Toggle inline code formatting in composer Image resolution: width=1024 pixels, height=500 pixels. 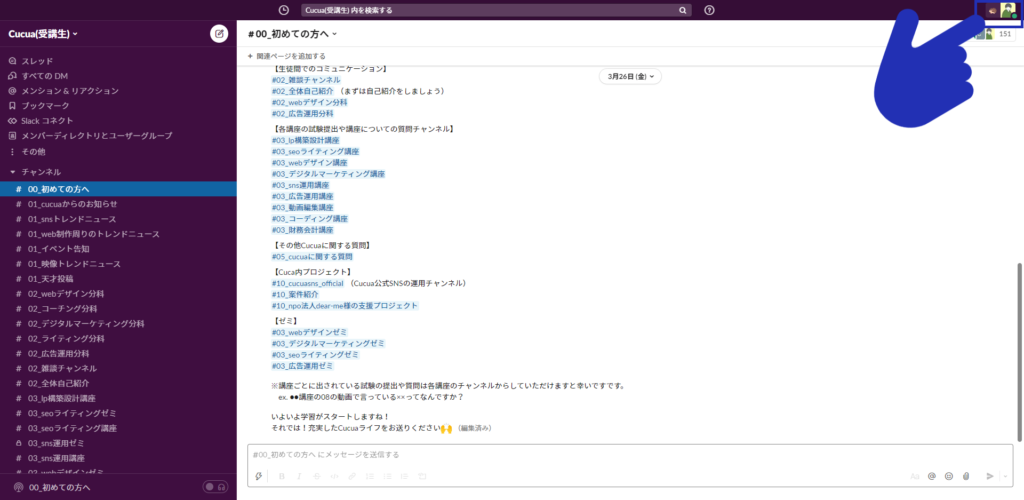coord(334,476)
